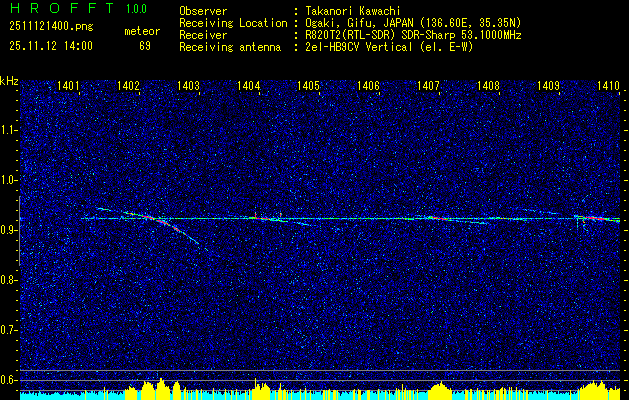Click the 0.6 kHz frequency label
Screen dimensions: 629x400
(8, 380)
